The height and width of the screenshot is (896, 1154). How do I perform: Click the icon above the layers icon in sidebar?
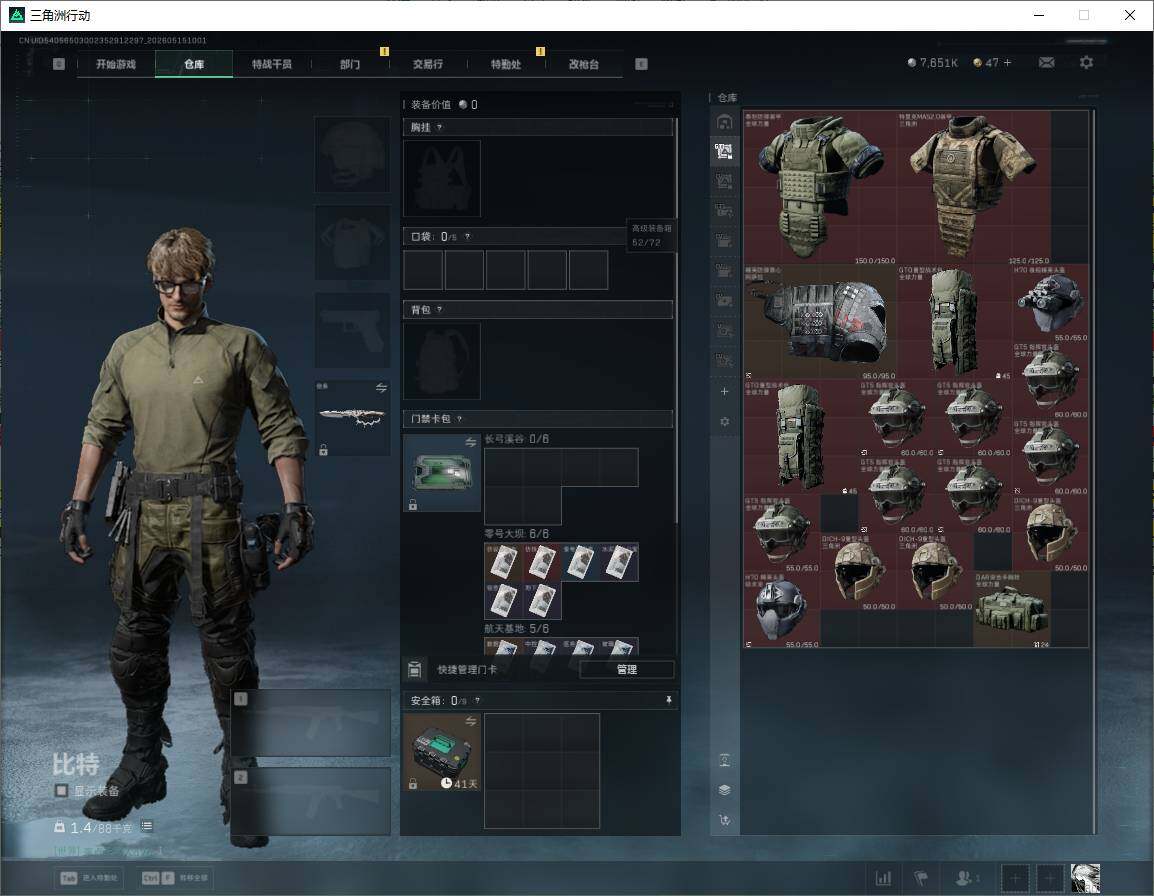(724, 760)
